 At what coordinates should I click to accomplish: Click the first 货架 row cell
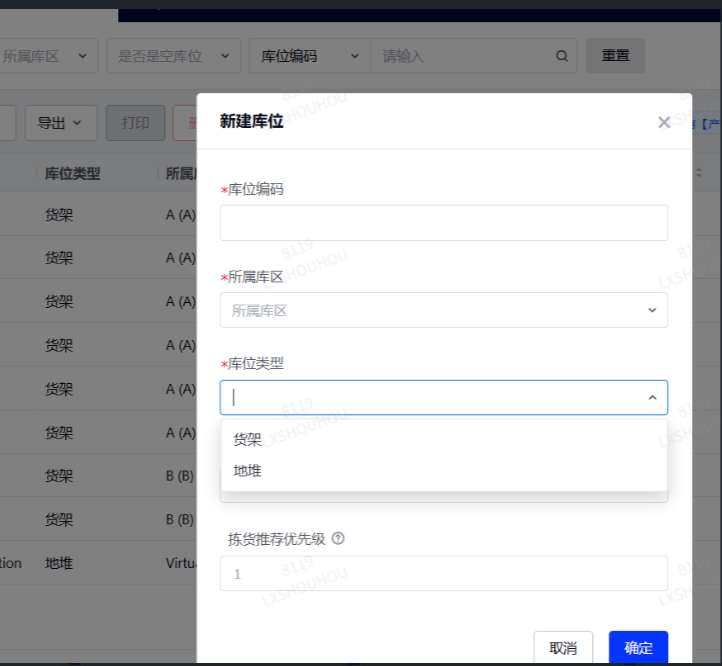pos(58,215)
